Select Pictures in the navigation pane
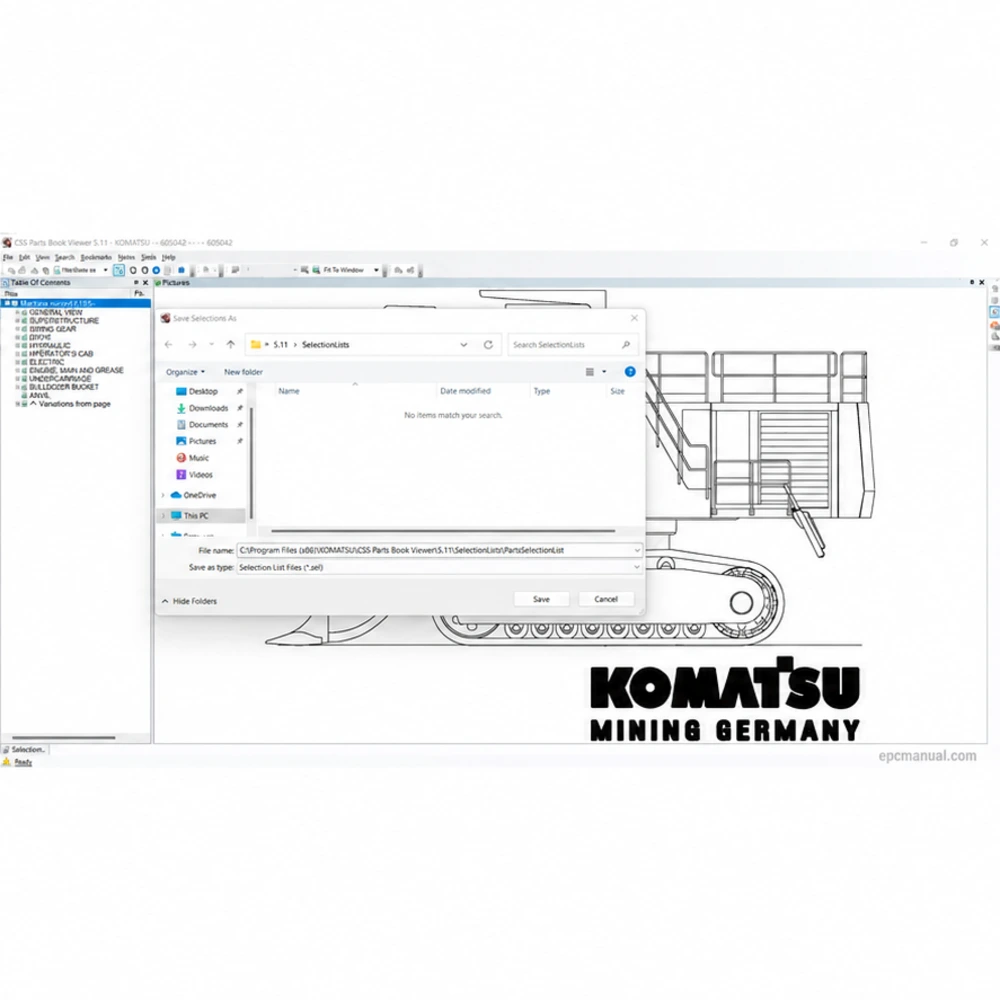 click(x=202, y=441)
